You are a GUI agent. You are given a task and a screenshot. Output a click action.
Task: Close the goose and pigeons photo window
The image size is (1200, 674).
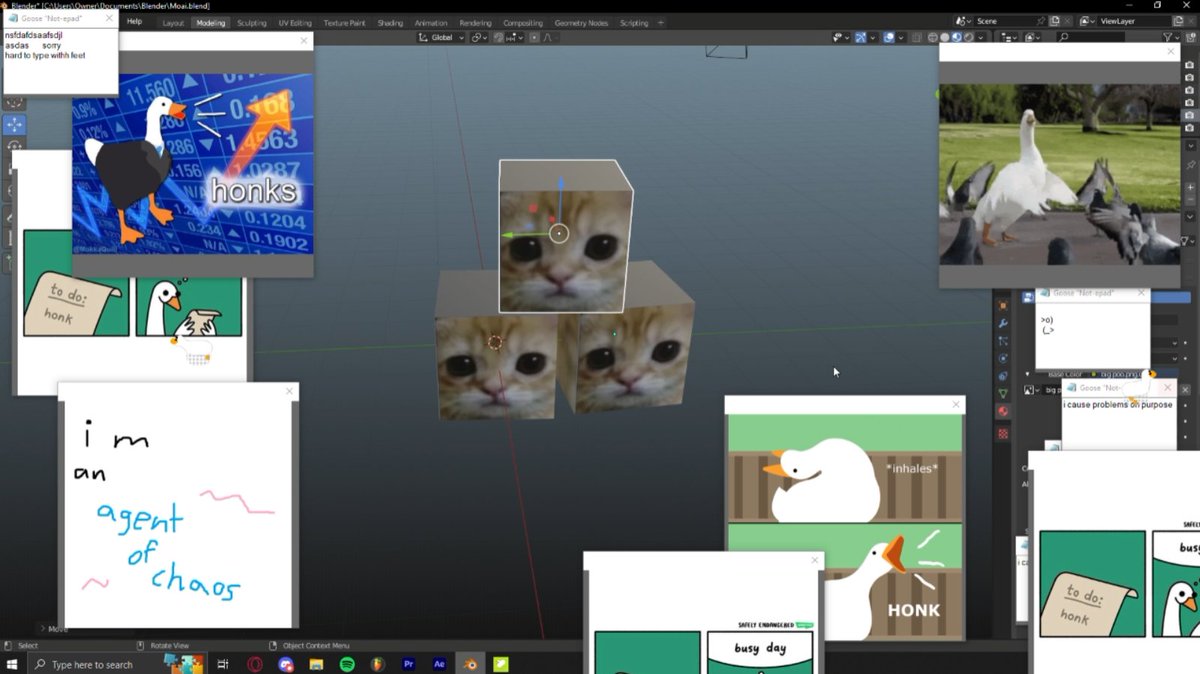point(1172,51)
